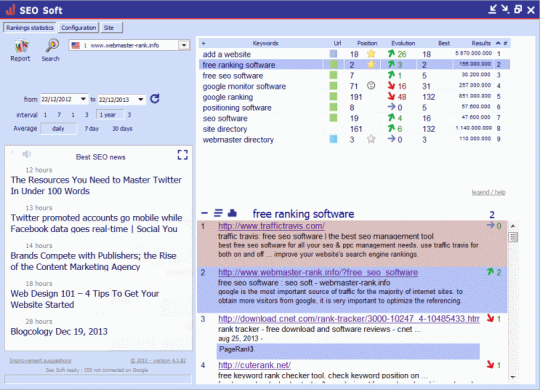Open the website selector dropdown

184,45
